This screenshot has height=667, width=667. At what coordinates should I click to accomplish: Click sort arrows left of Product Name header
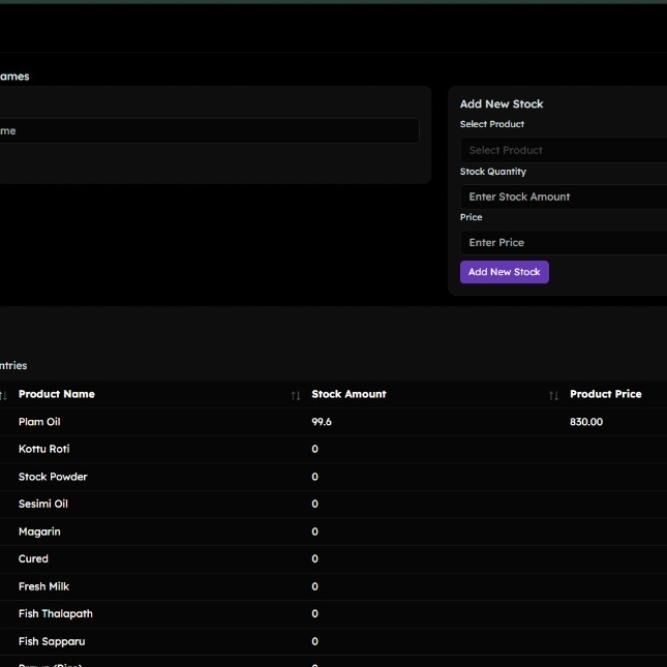pyautogui.click(x=3, y=396)
